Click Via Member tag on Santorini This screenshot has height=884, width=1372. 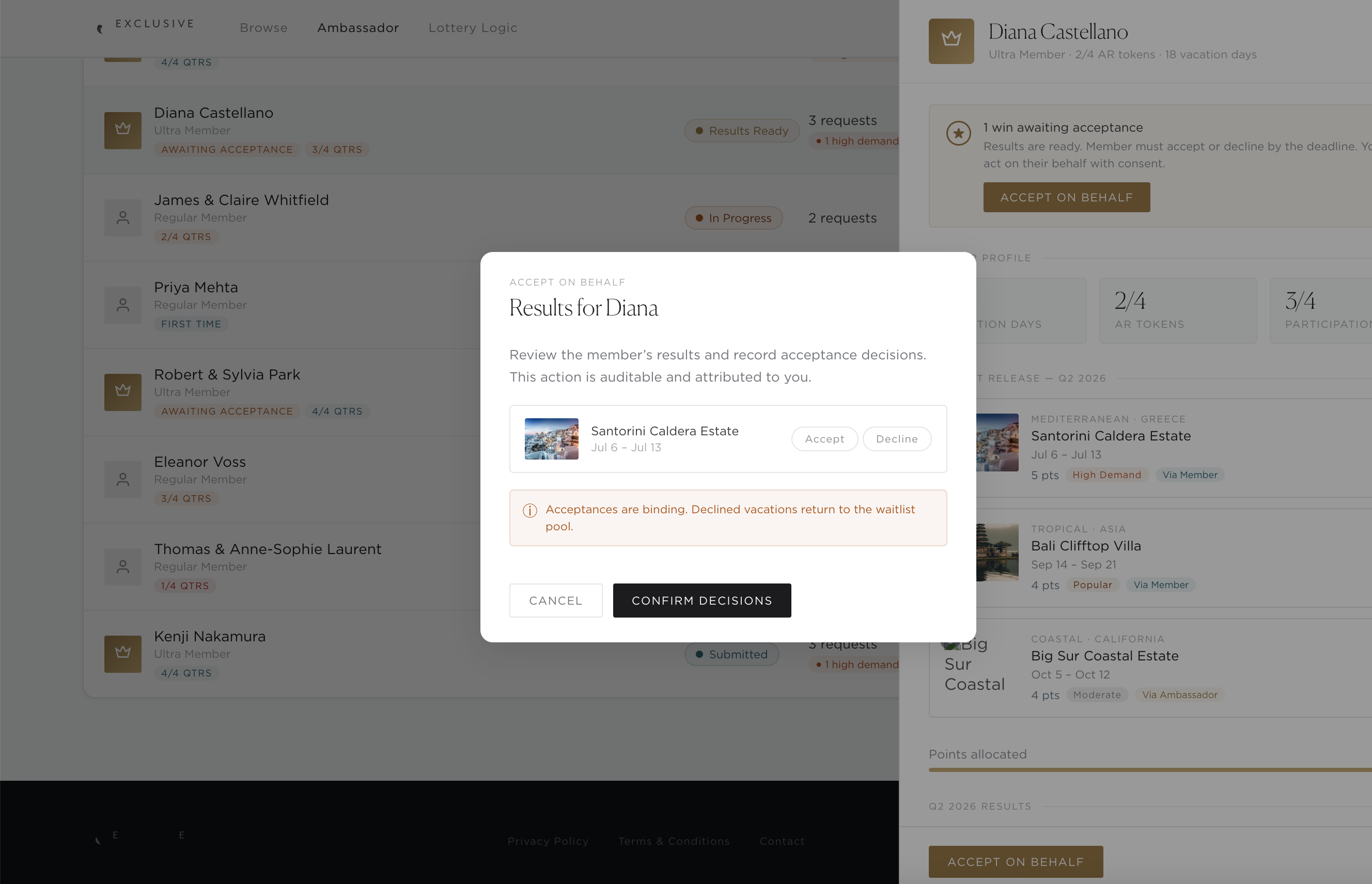[1190, 475]
